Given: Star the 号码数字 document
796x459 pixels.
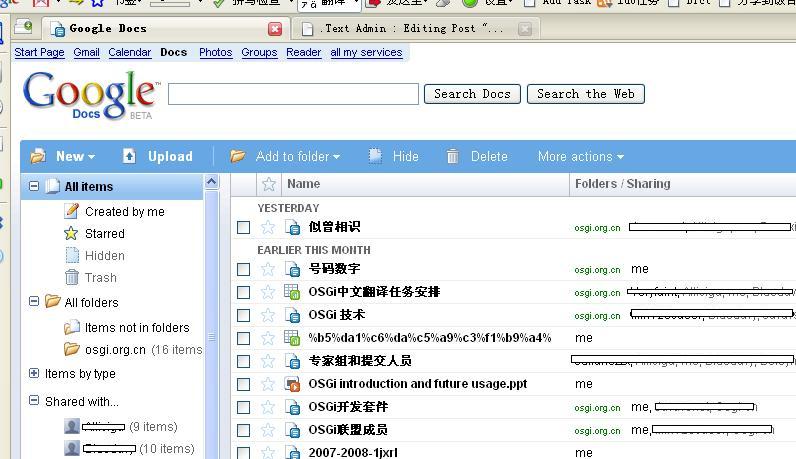Looking at the screenshot, I should point(268,269).
